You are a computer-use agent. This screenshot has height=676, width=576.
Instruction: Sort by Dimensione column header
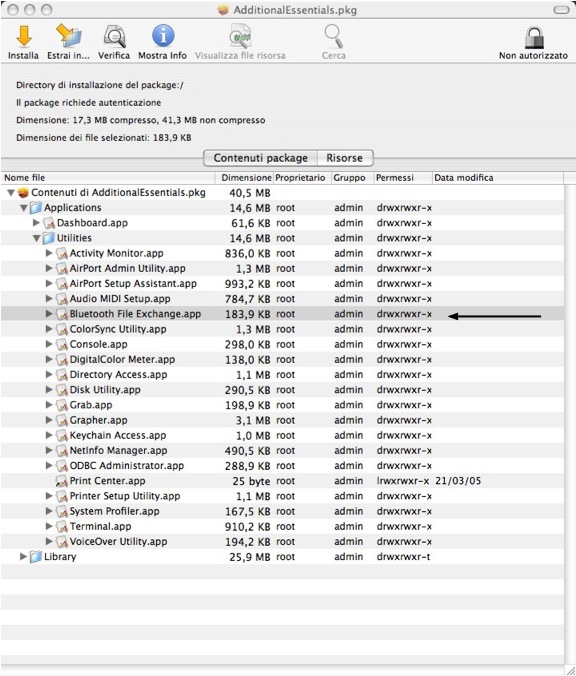(x=244, y=178)
